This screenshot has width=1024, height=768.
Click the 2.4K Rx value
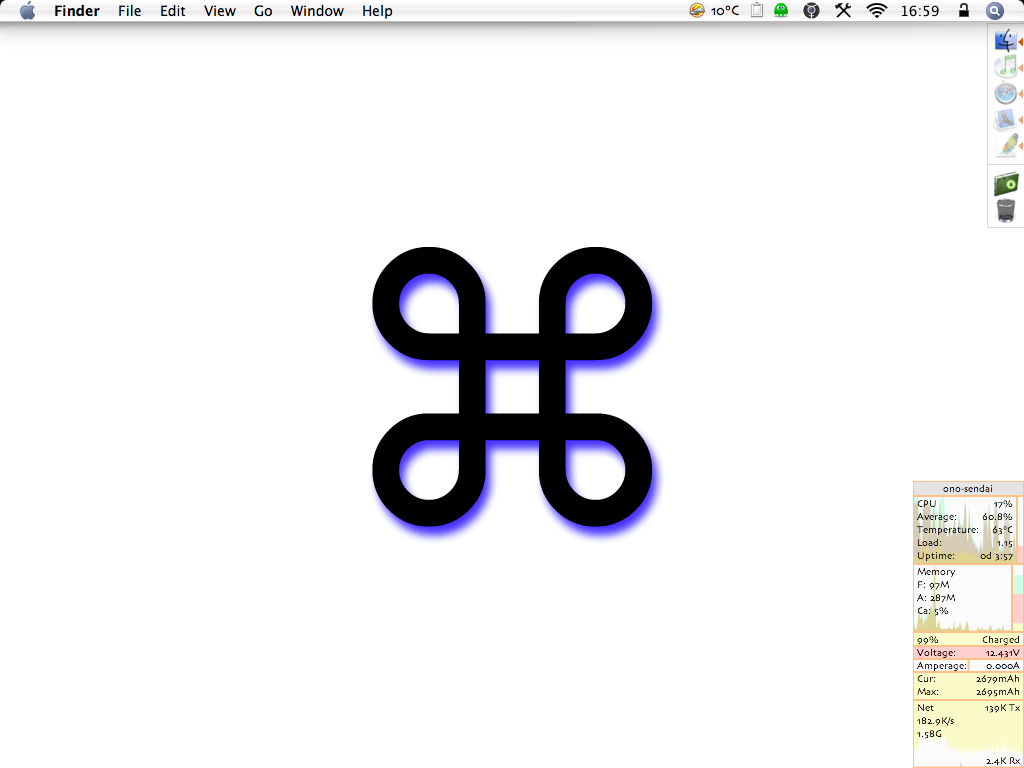[x=1002, y=761]
